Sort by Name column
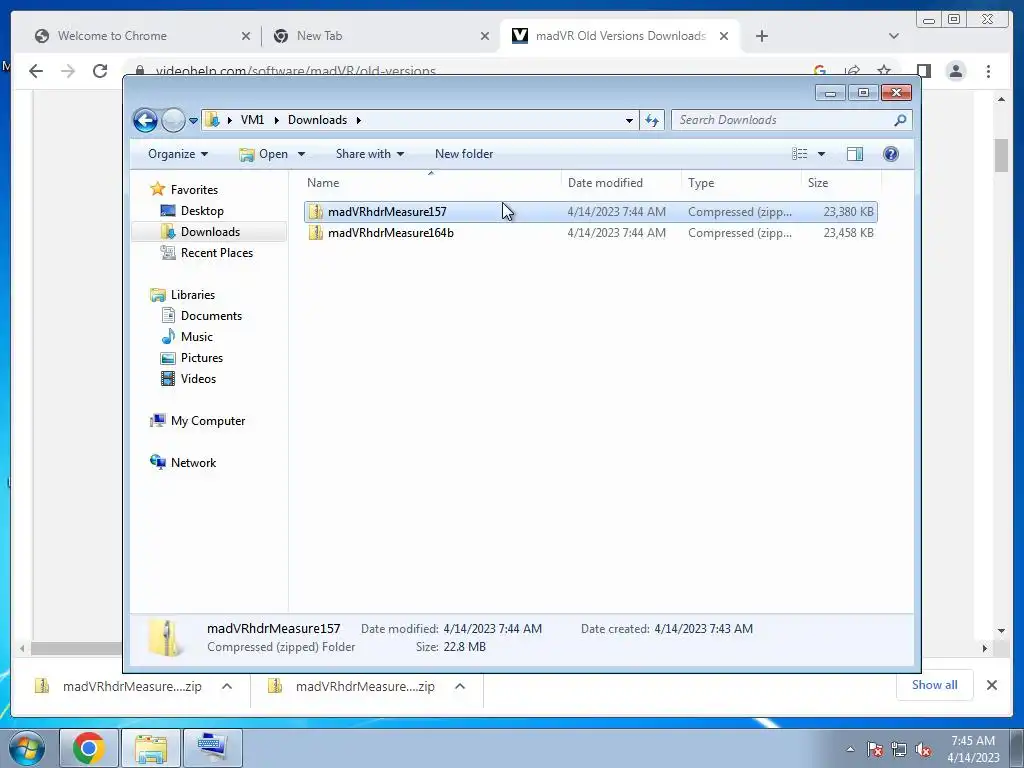This screenshot has height=768, width=1024. click(431, 183)
